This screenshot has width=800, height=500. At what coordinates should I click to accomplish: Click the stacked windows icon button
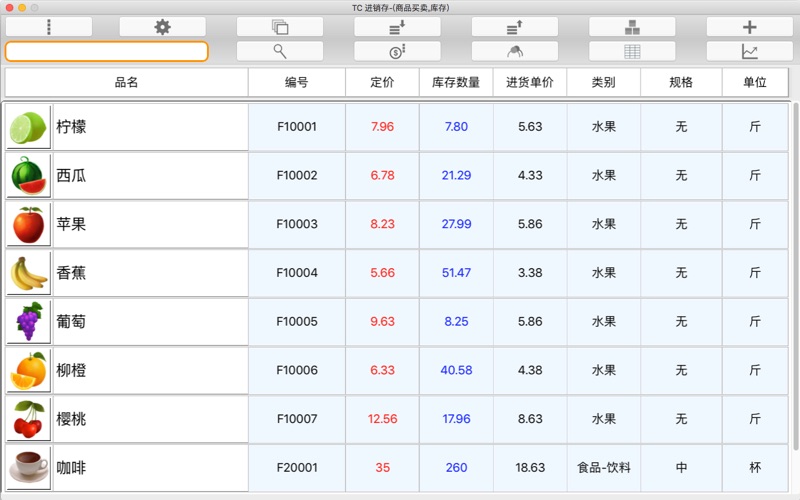[280, 27]
